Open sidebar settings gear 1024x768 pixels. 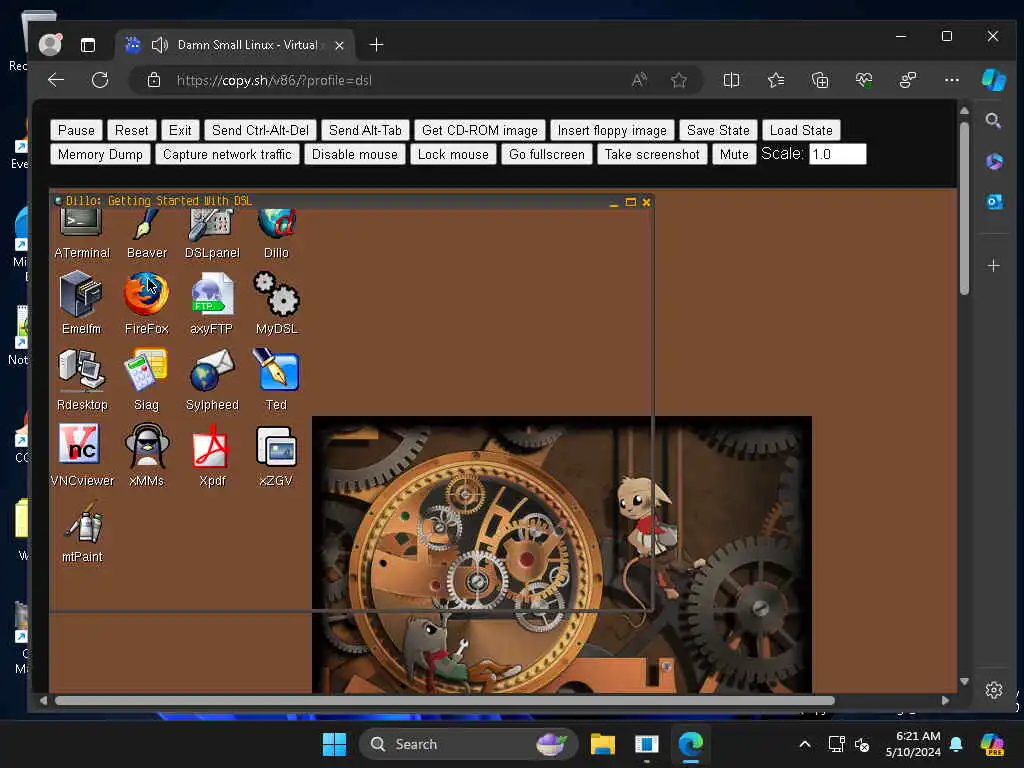(994, 690)
